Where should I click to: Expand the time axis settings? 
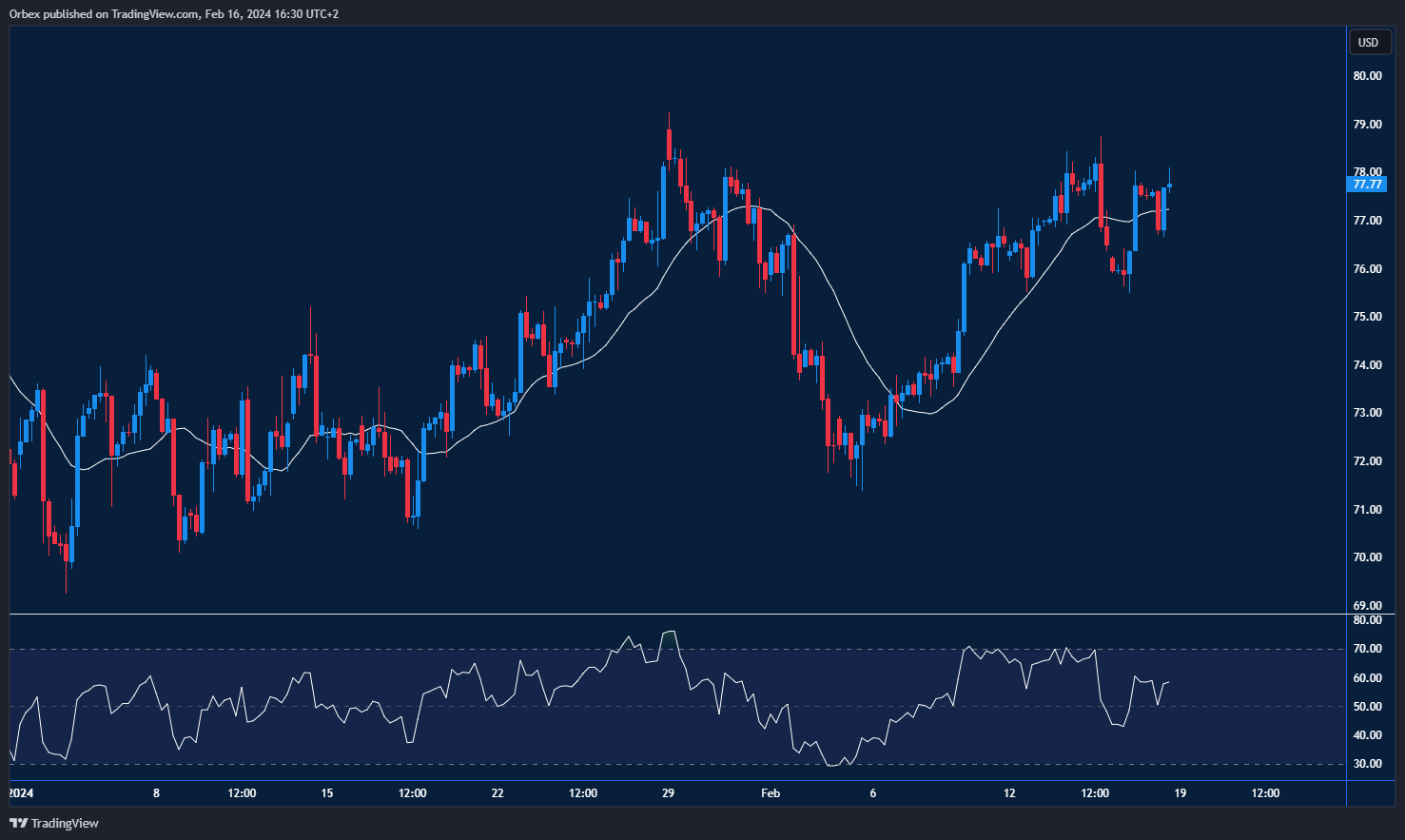[x=666, y=792]
